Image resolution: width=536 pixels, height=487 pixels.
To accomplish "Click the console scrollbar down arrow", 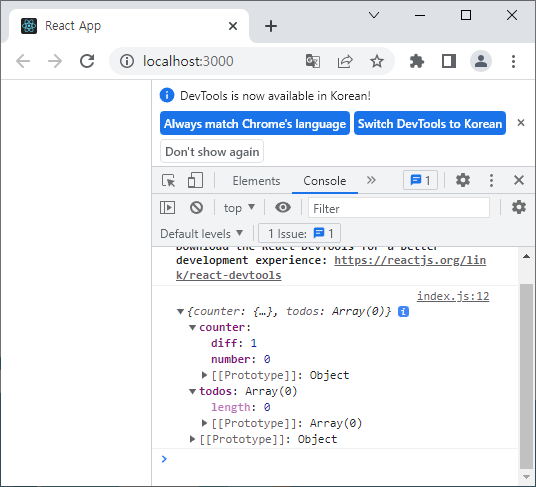I will (x=526, y=477).
